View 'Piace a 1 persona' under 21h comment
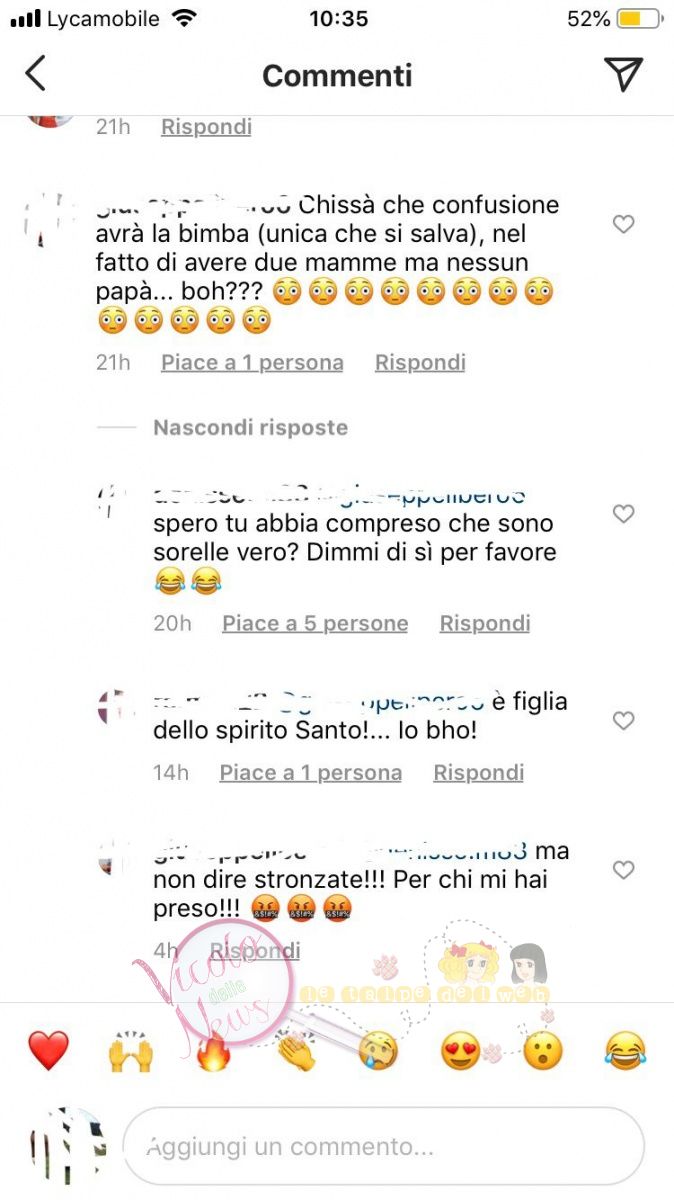The image size is (674, 1200). [252, 362]
